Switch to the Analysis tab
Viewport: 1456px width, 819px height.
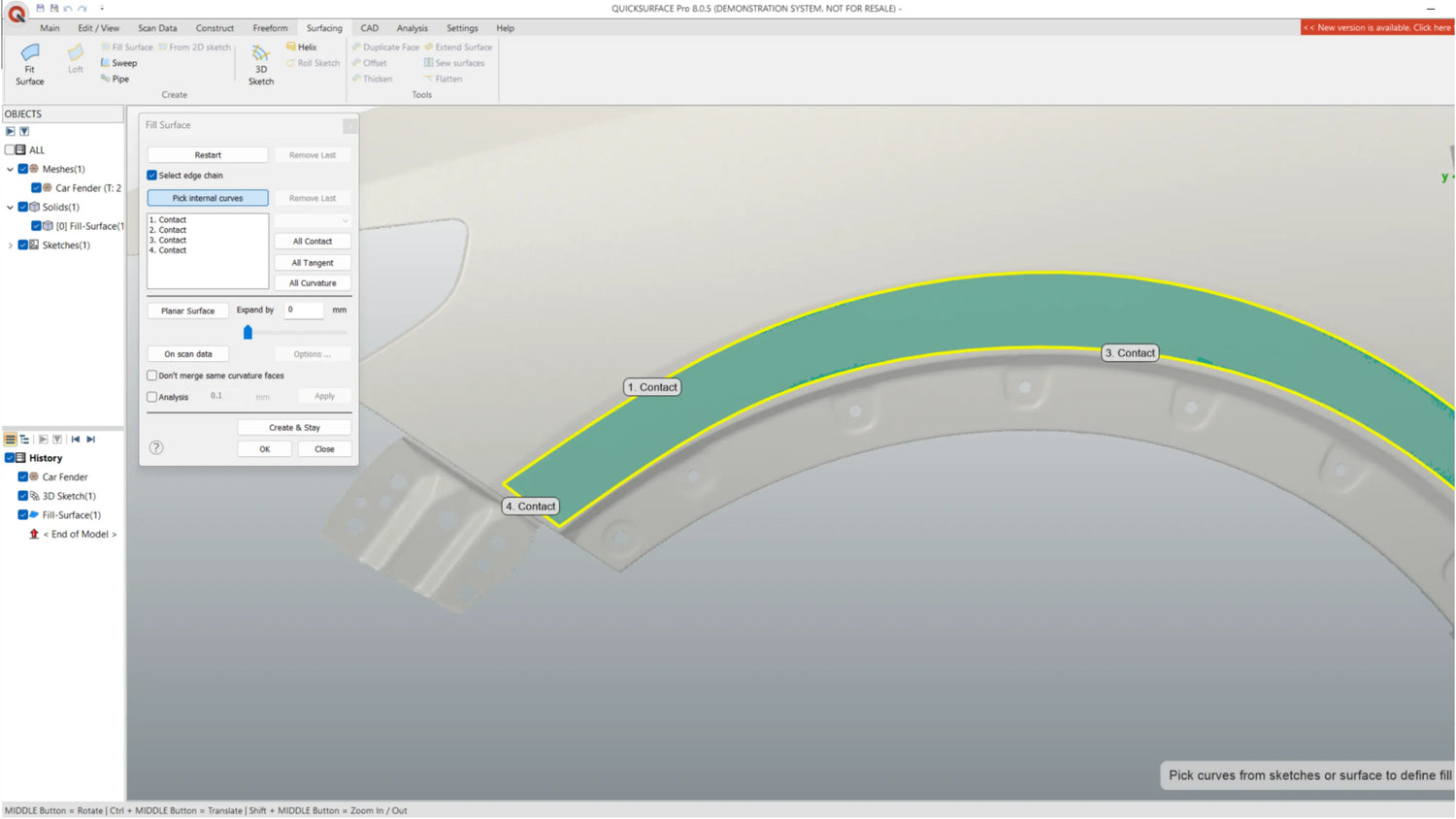[x=412, y=28]
